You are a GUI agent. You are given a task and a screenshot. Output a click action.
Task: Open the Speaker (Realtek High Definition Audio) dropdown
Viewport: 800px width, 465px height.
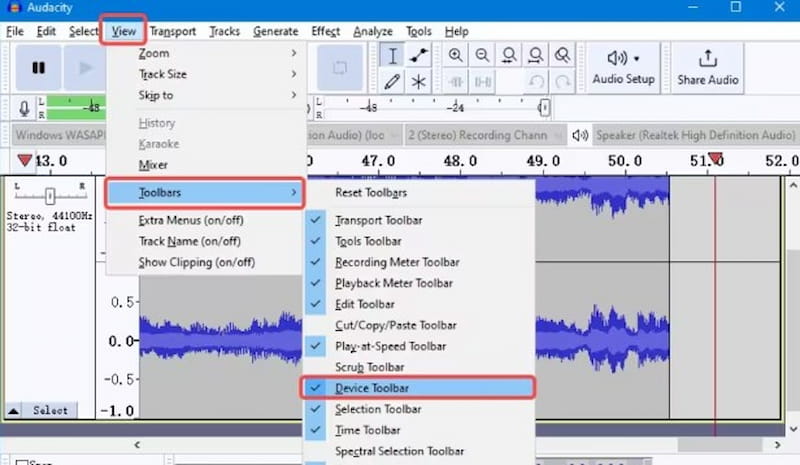pyautogui.click(x=696, y=135)
